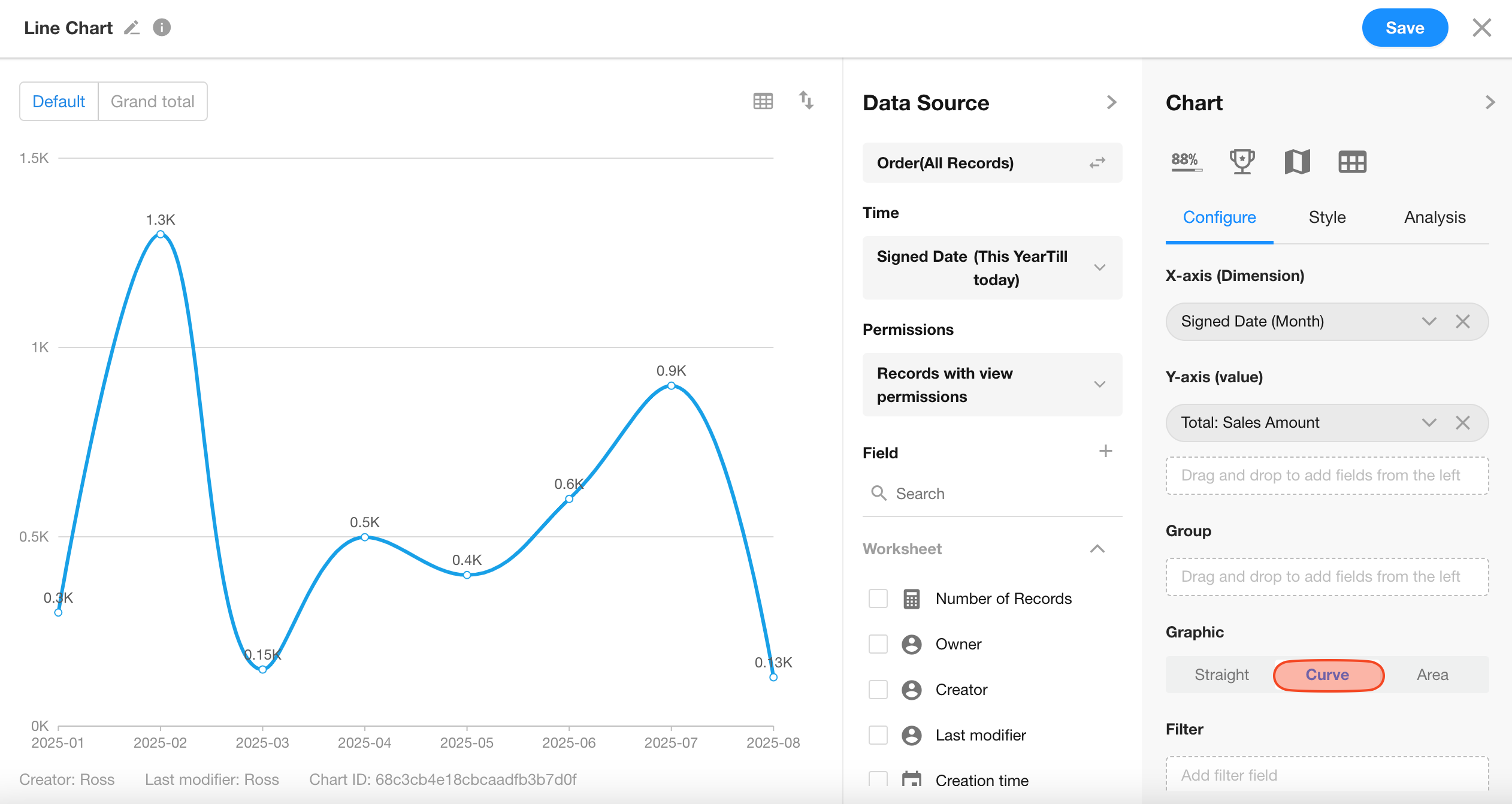Check the Number of Records checkbox
This screenshot has width=1512, height=804.
(878, 599)
